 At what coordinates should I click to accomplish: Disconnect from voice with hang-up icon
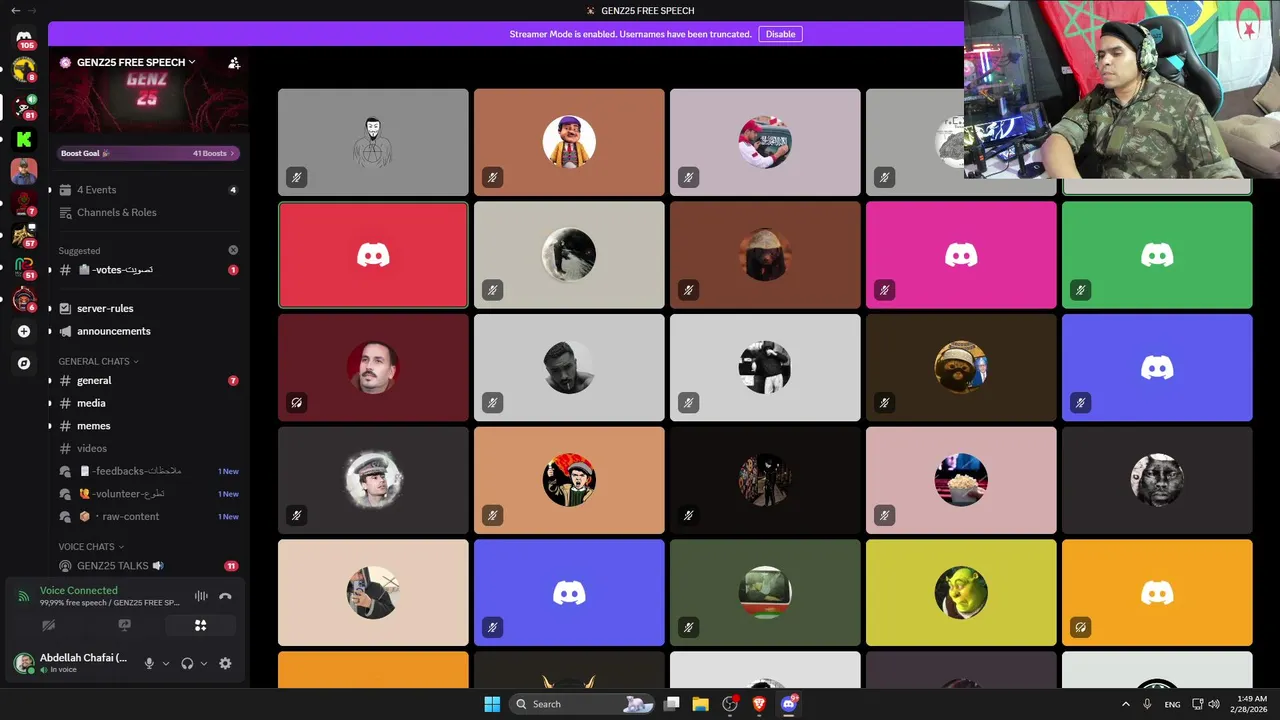[x=225, y=596]
